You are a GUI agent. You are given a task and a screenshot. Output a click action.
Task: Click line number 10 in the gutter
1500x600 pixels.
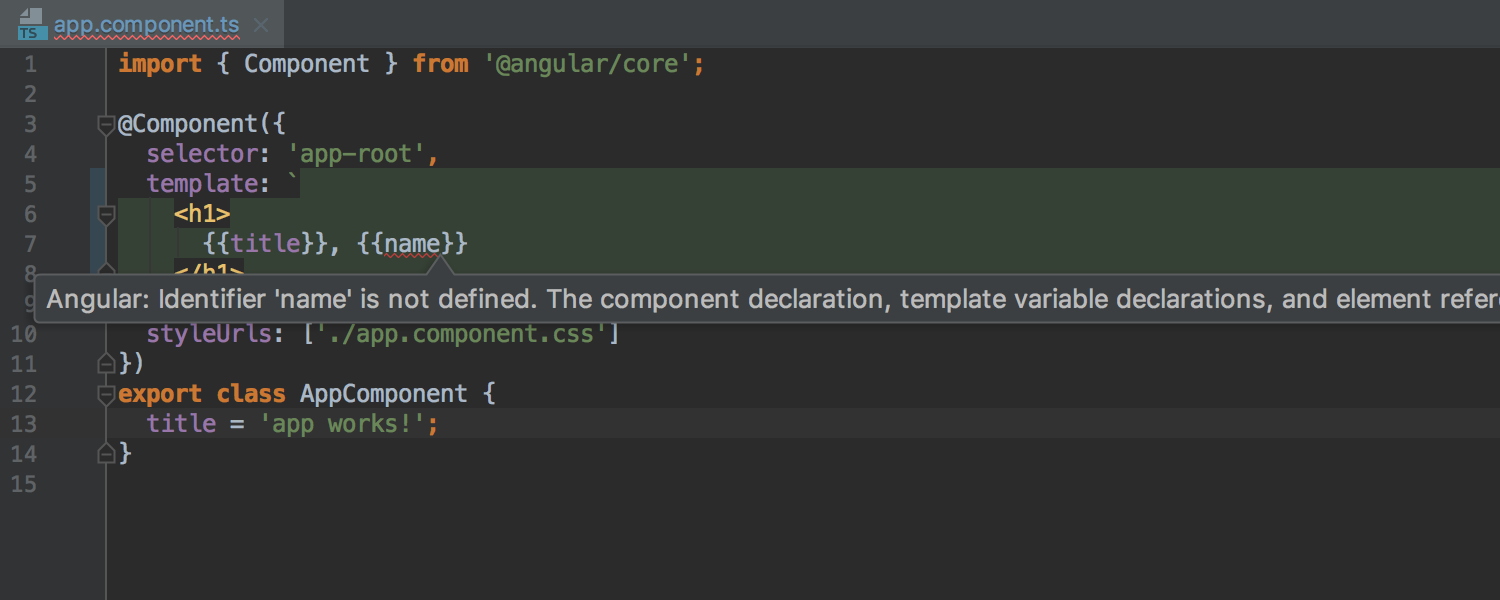(24, 334)
